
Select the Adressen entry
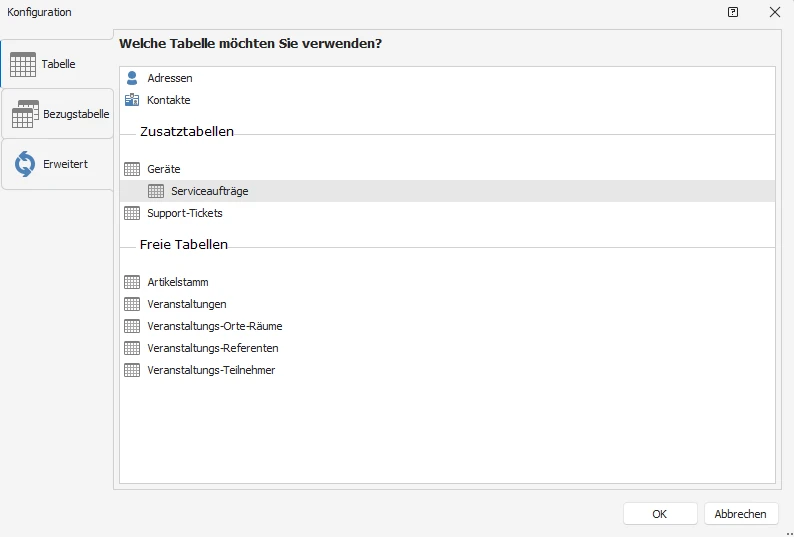point(447,78)
